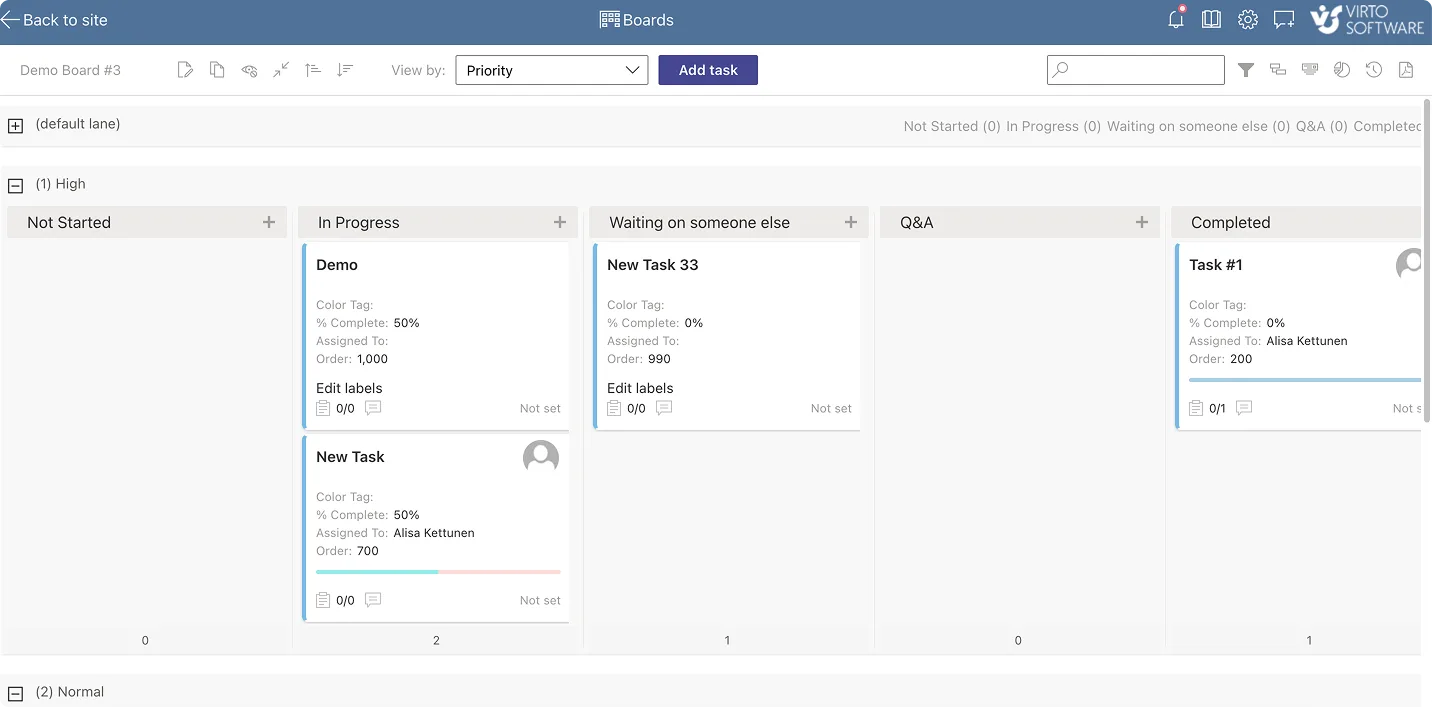Click assignee avatar on New Task card
Viewport: 1432px width, 707px height.
click(541, 457)
